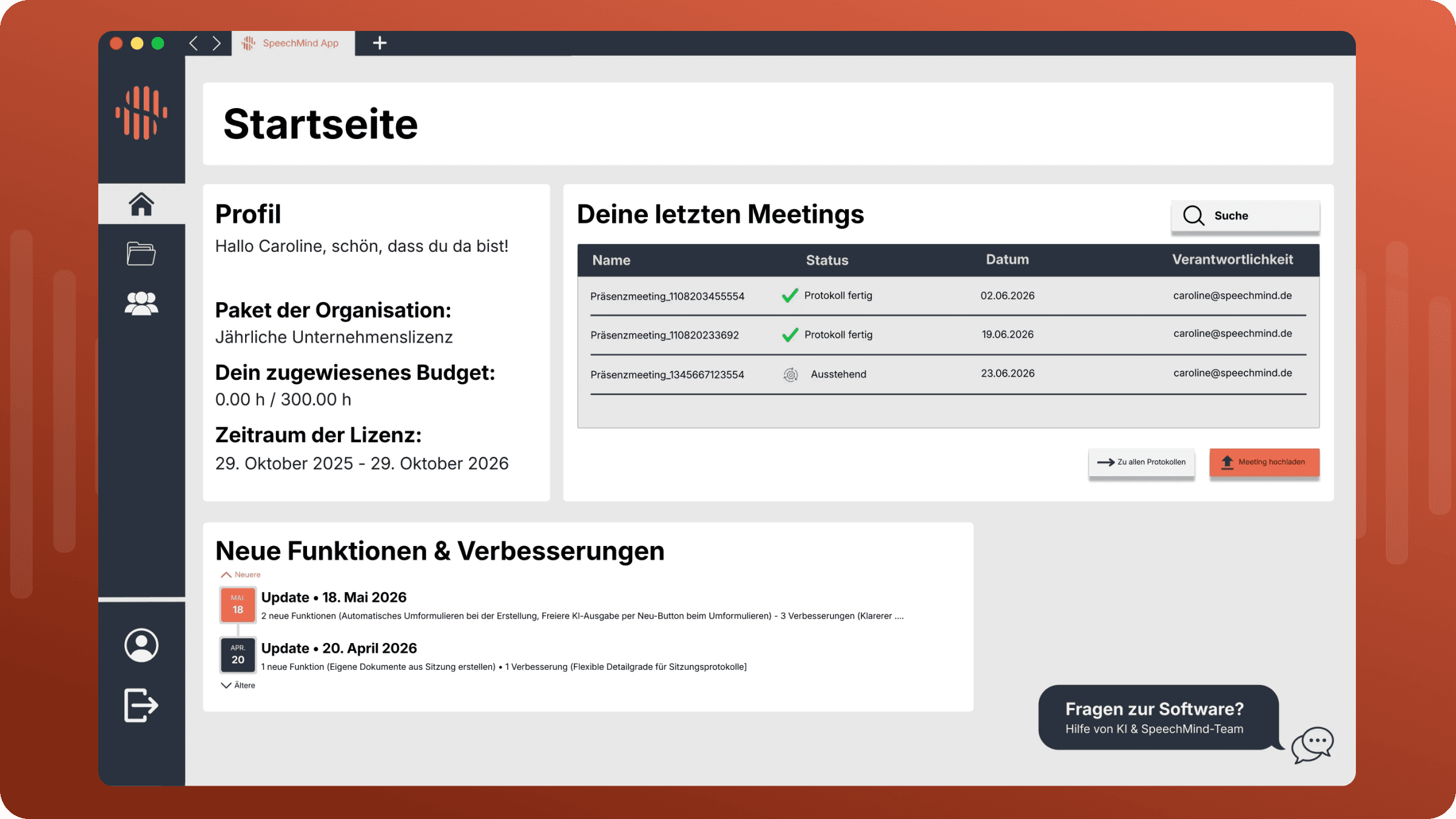Click the date 23.06.2026 in the table
The image size is (1456, 819).
point(1008,373)
